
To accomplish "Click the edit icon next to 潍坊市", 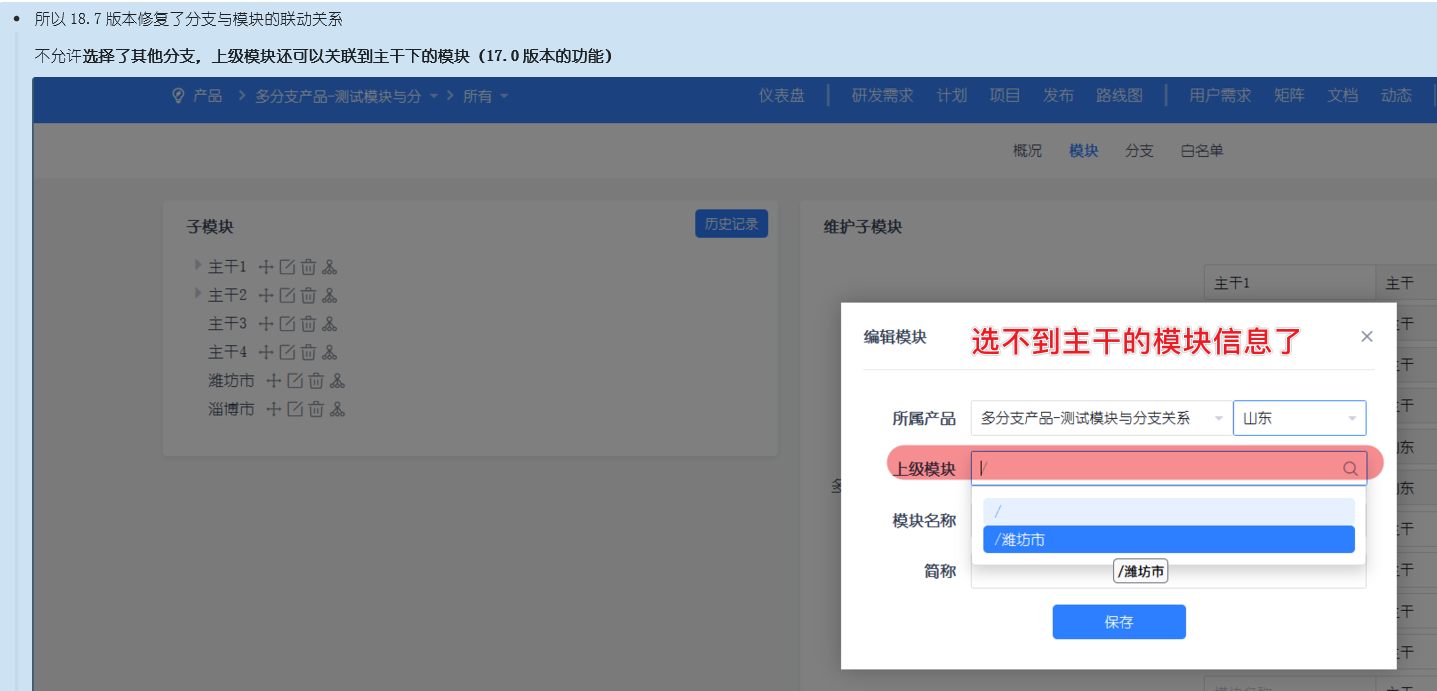I will point(295,381).
